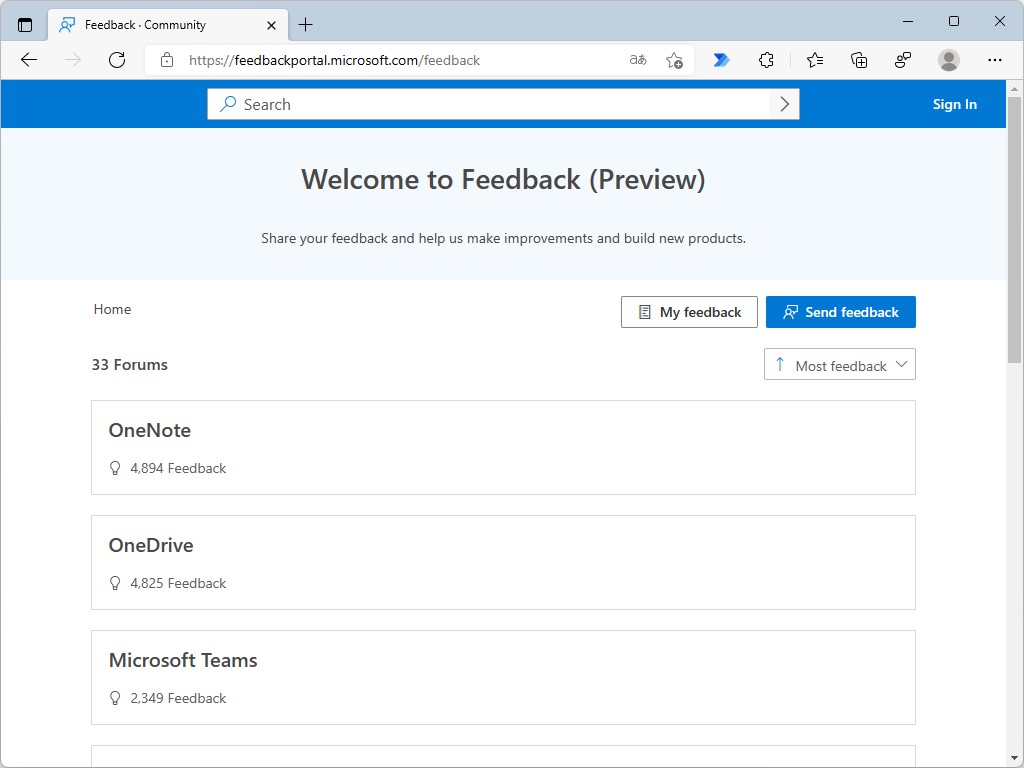Screen dimensions: 1024x768
Task: Open browser profile settings
Action: click(x=948, y=60)
